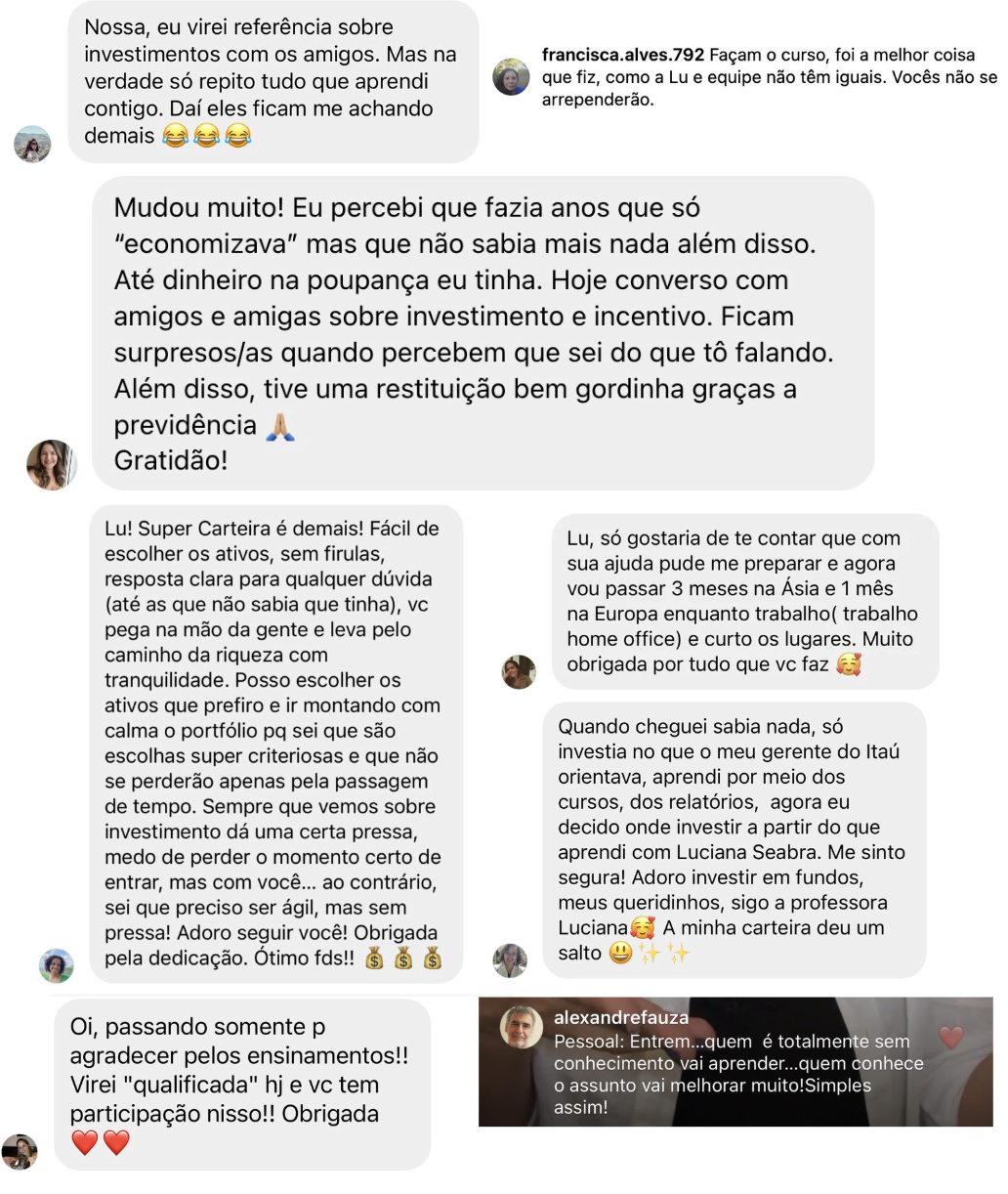Open the francisca.alves.792 username link
This screenshot has width=1008, height=1194.
623,55
